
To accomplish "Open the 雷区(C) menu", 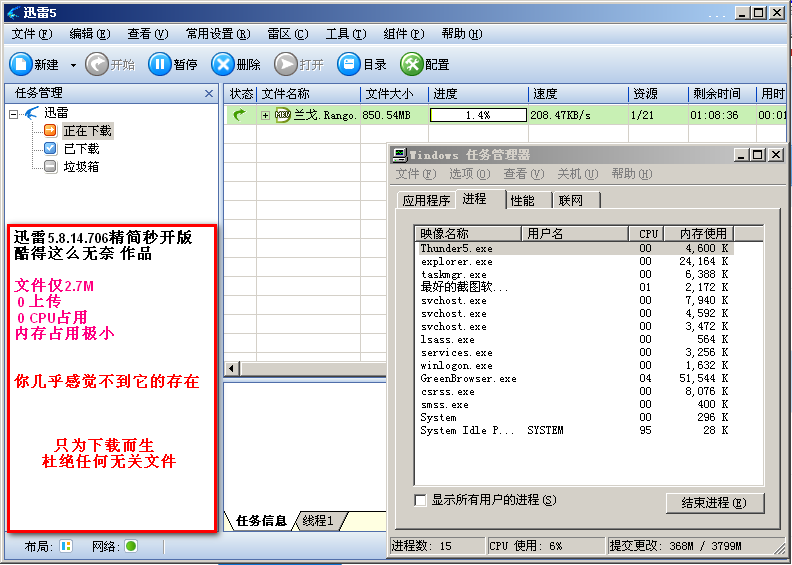I will click(x=288, y=34).
